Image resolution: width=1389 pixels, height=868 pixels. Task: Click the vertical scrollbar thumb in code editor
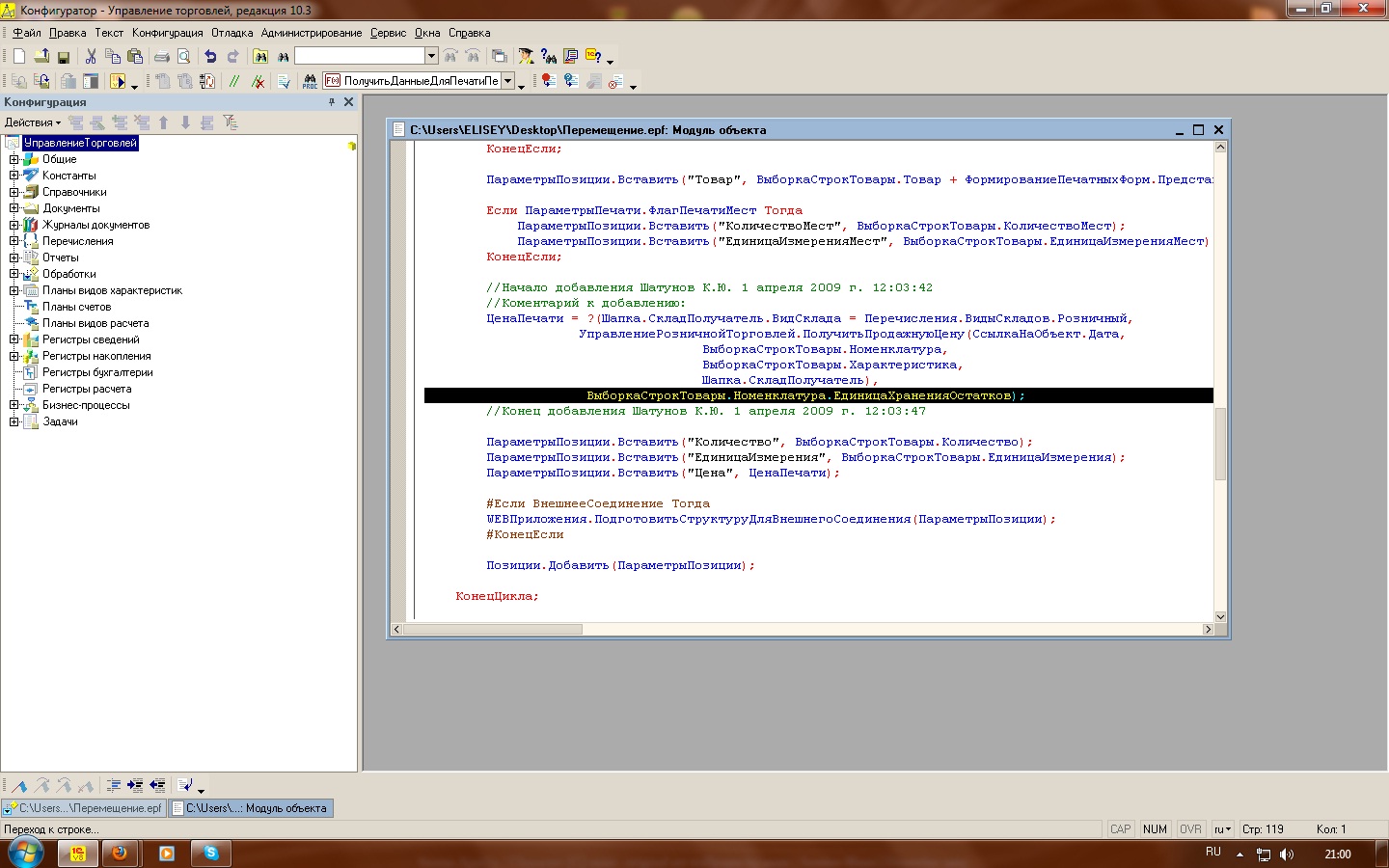point(1220,444)
